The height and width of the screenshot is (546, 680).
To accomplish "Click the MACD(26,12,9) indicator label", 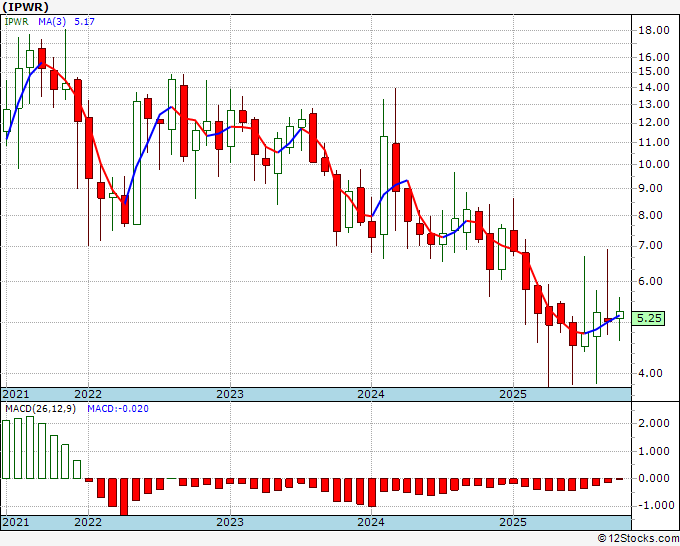I will [x=40, y=409].
